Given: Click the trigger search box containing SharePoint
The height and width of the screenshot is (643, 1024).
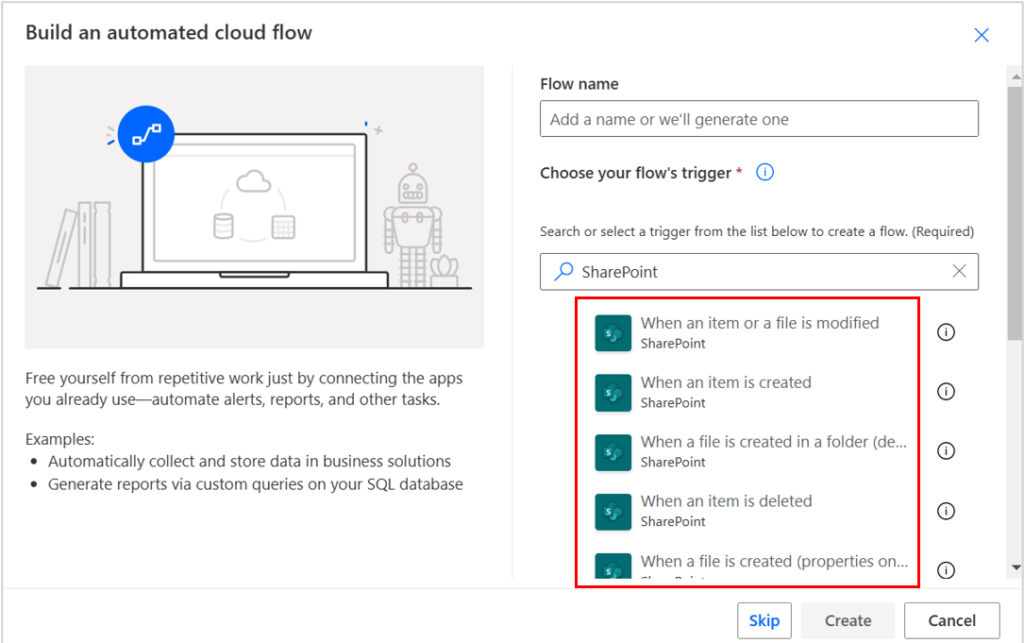Looking at the screenshot, I should [x=759, y=272].
